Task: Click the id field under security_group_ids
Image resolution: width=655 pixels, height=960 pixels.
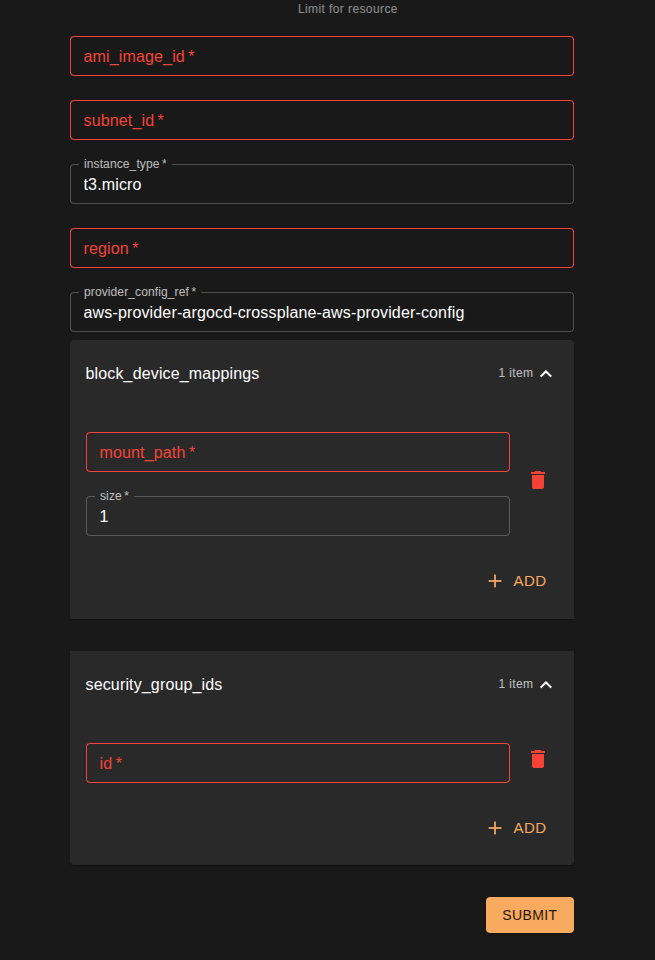Action: (x=297, y=763)
